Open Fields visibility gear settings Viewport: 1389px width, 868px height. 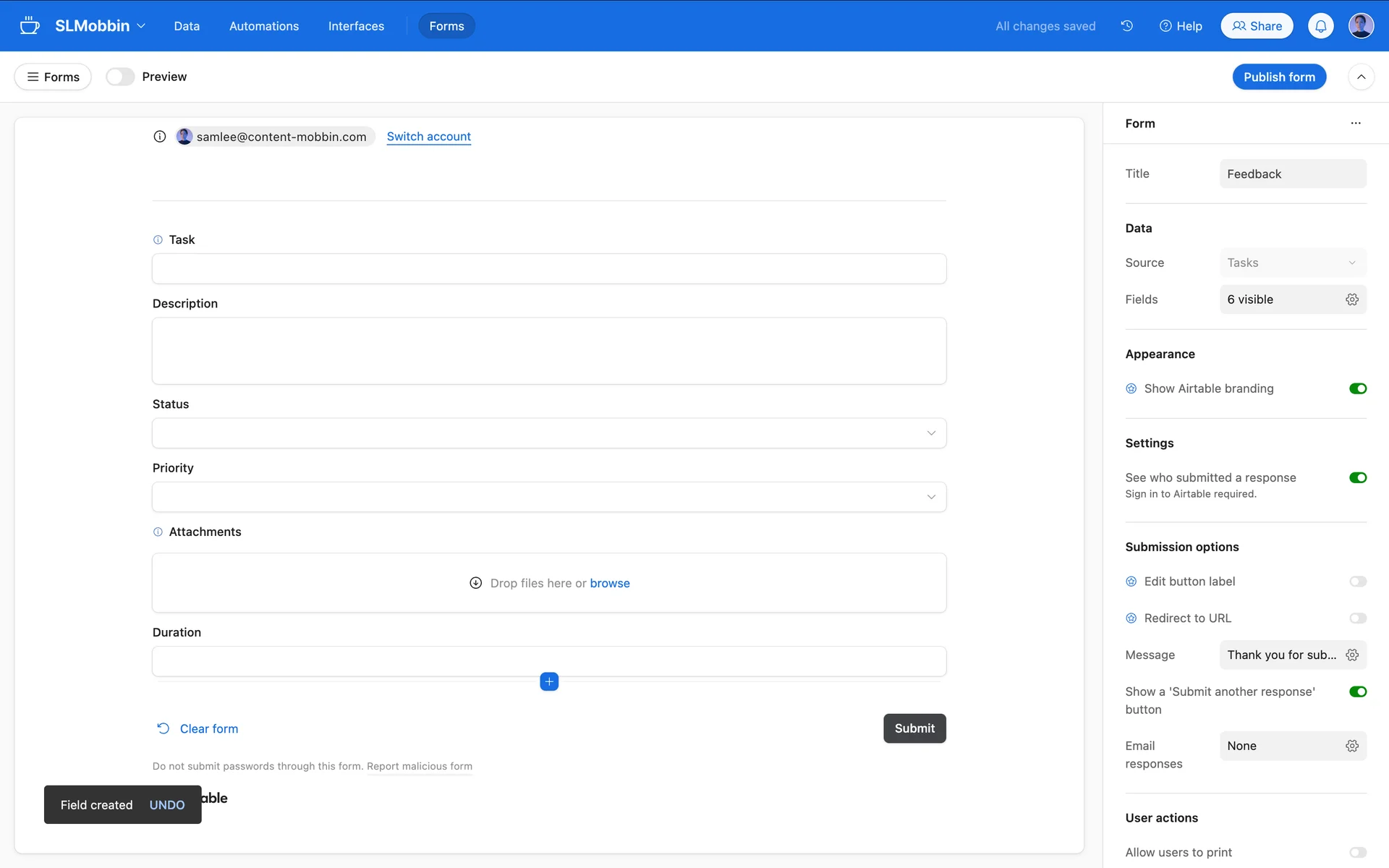point(1351,299)
